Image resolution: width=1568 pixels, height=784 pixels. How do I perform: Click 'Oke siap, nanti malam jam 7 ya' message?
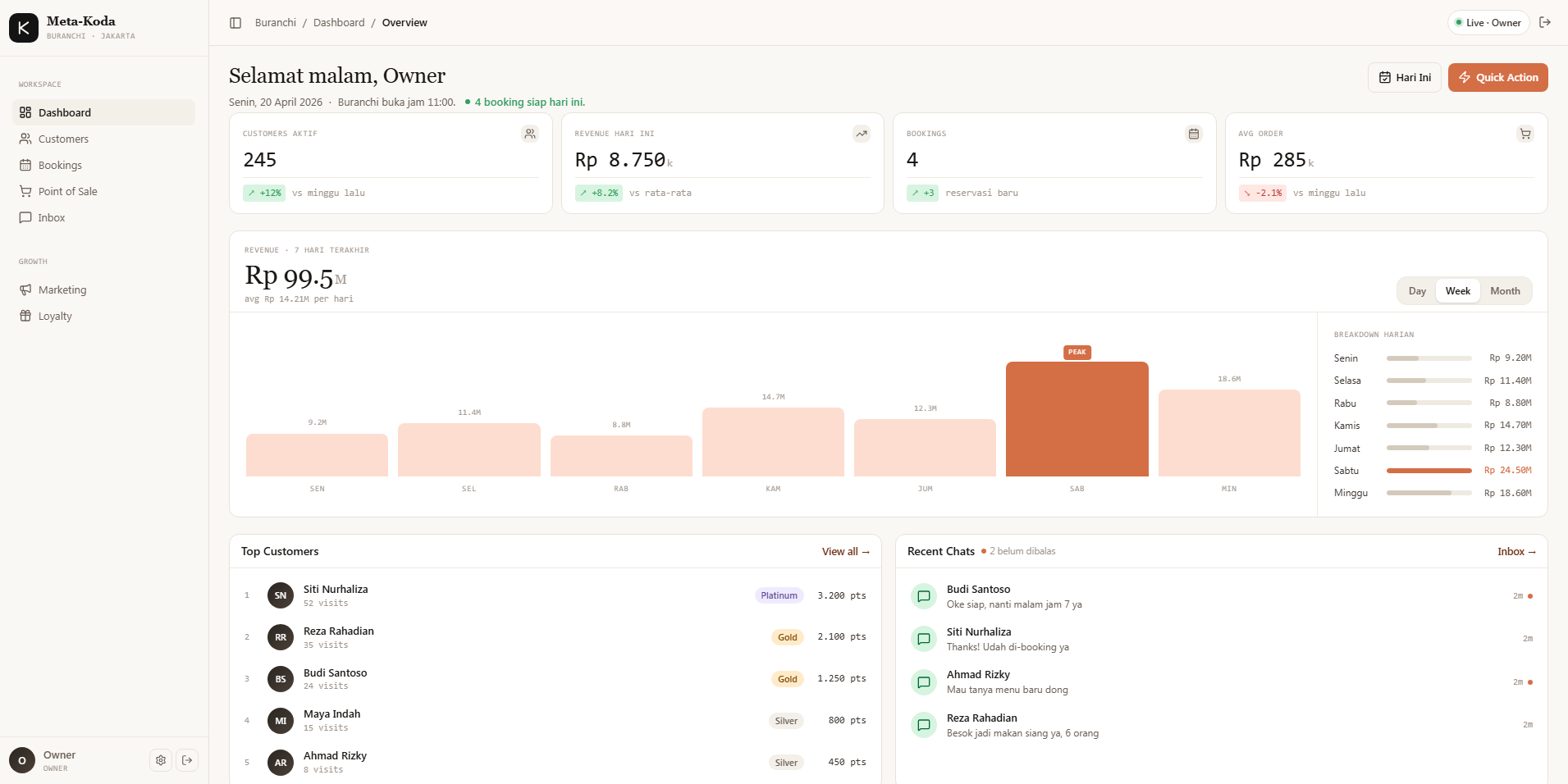(x=1014, y=604)
